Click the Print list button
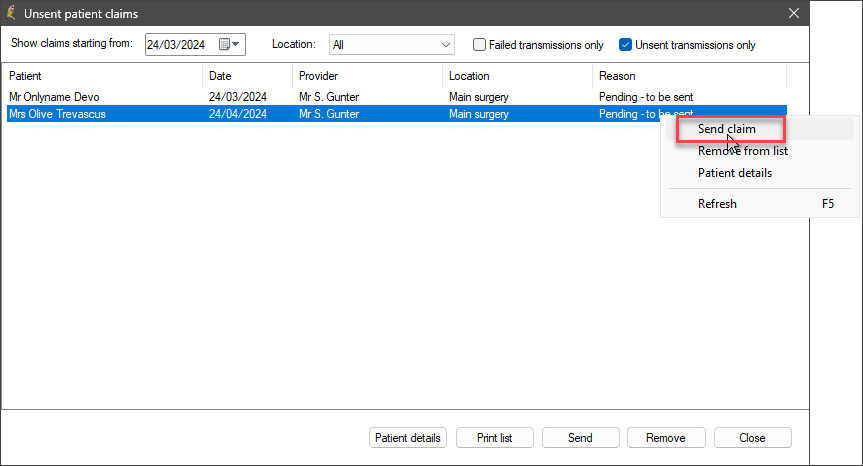 point(495,438)
